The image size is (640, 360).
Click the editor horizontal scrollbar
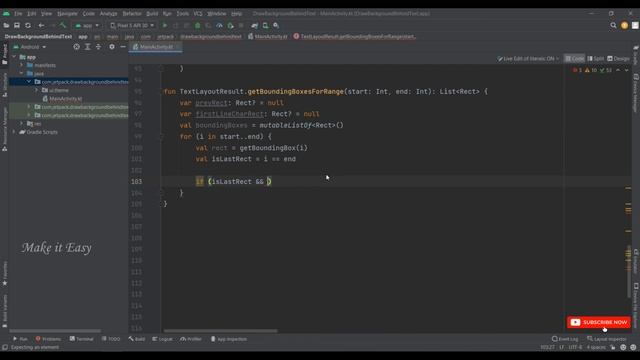[220, 331]
